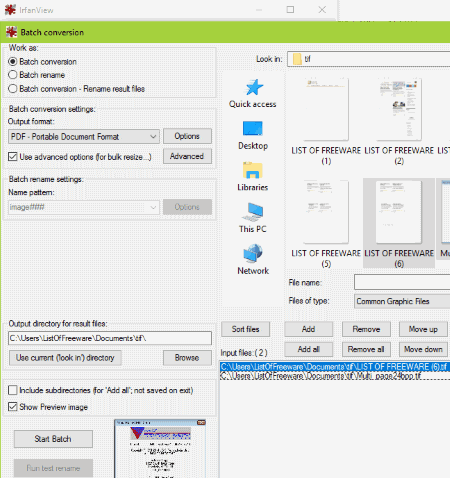
Task: Open the Output format dropdown
Action: coord(84,137)
